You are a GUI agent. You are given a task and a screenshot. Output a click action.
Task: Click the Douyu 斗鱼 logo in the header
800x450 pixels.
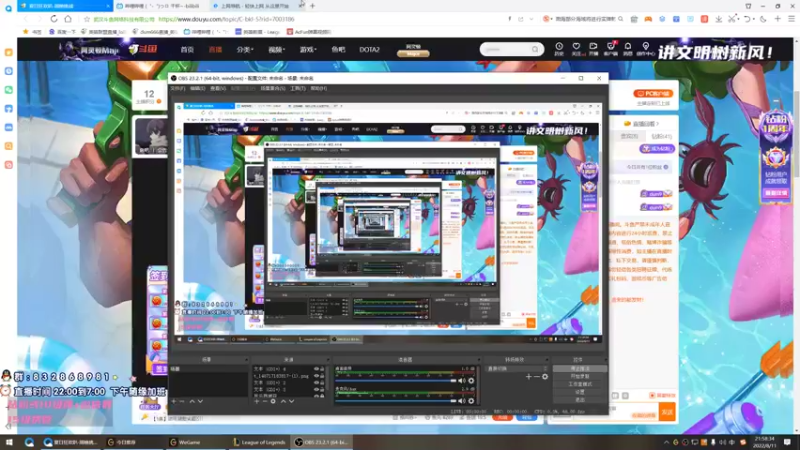(x=143, y=49)
